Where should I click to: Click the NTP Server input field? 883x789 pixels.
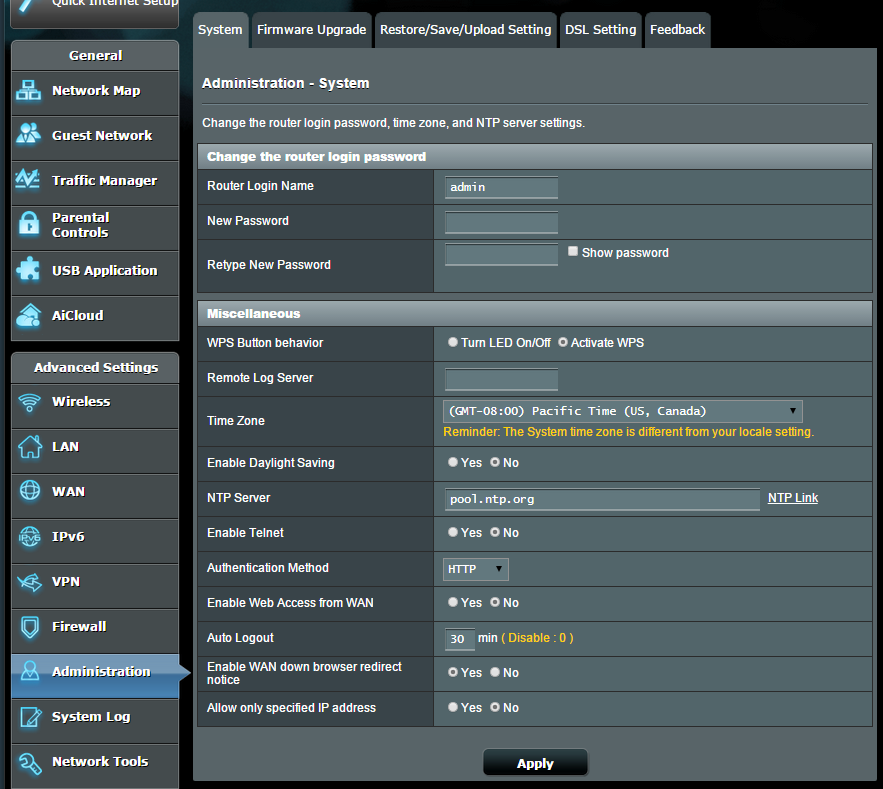click(602, 499)
